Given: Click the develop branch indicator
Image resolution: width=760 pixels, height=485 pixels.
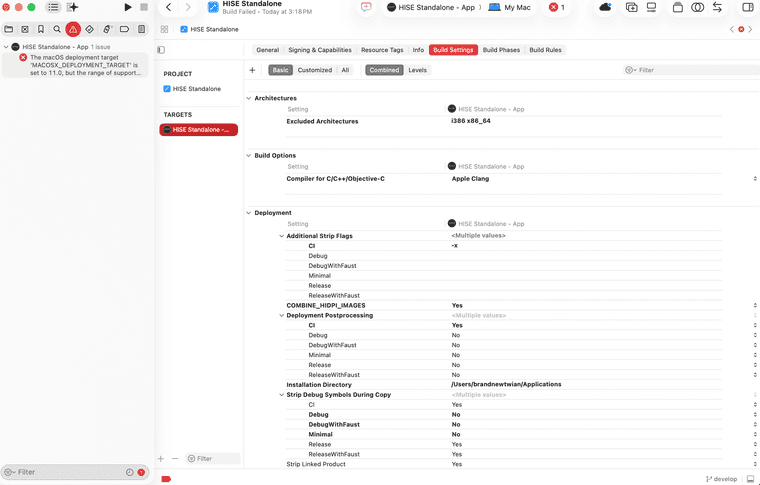Looking at the screenshot, I should (x=722, y=479).
